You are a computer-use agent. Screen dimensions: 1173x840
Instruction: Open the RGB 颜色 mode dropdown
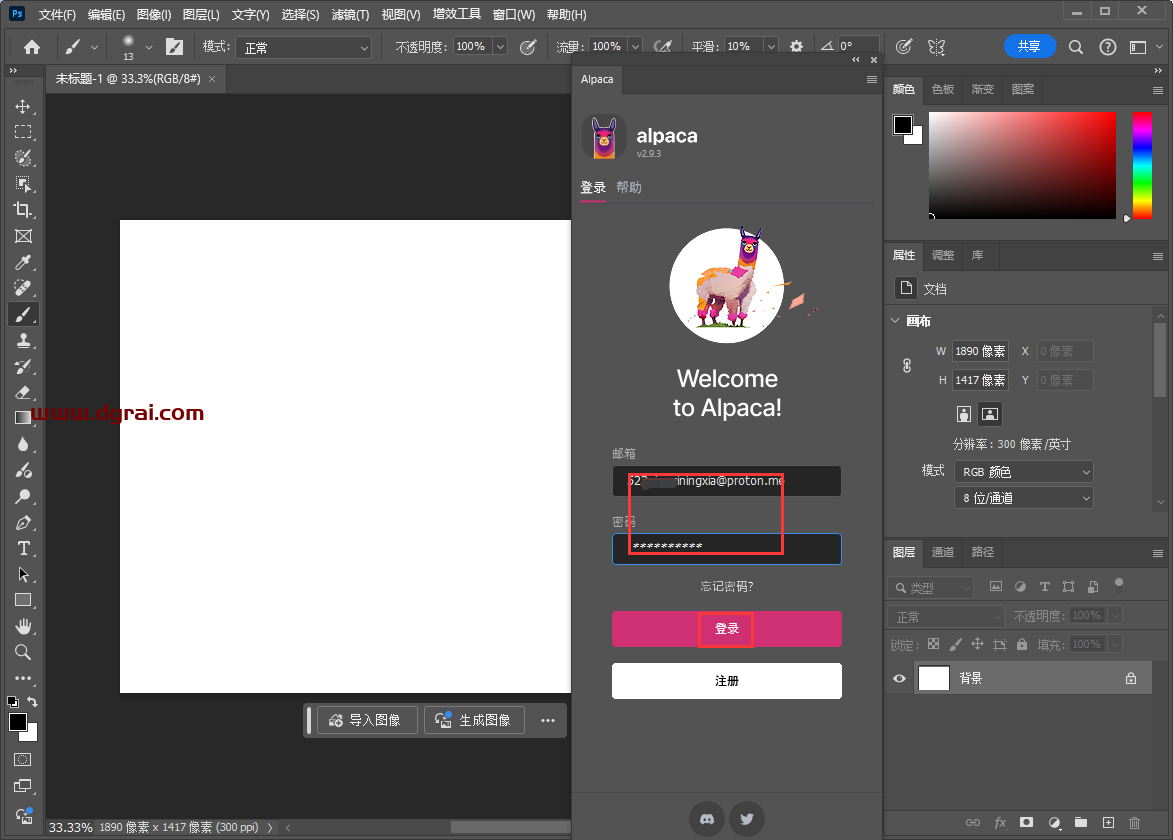1024,471
